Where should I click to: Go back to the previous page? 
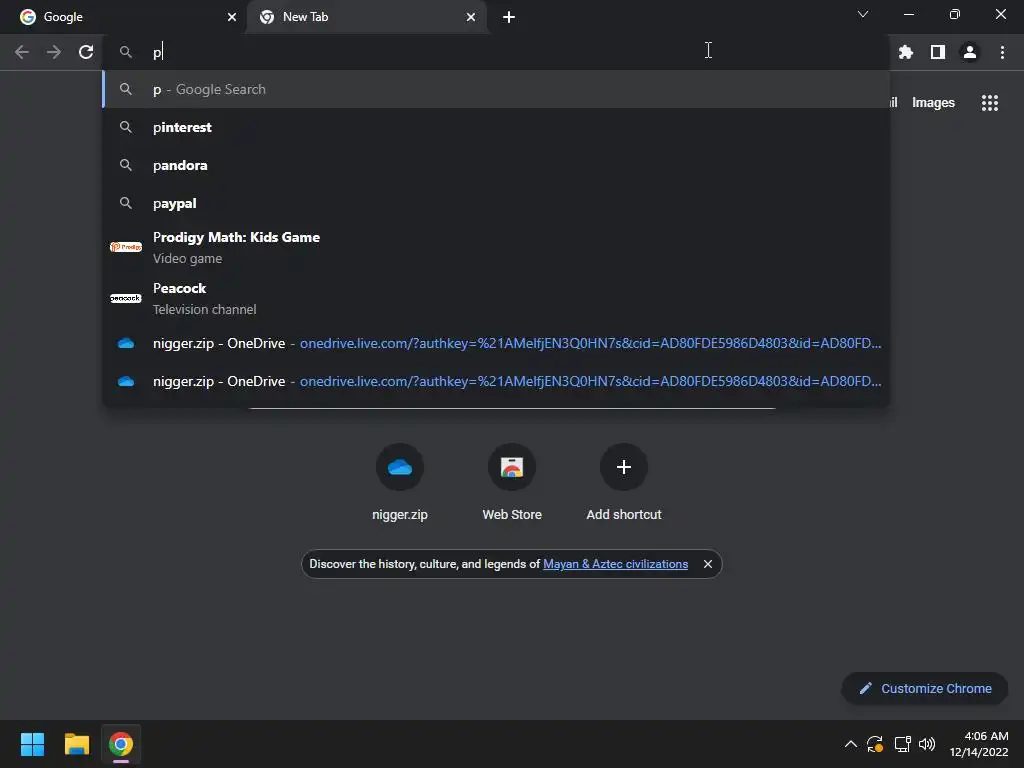(x=22, y=52)
